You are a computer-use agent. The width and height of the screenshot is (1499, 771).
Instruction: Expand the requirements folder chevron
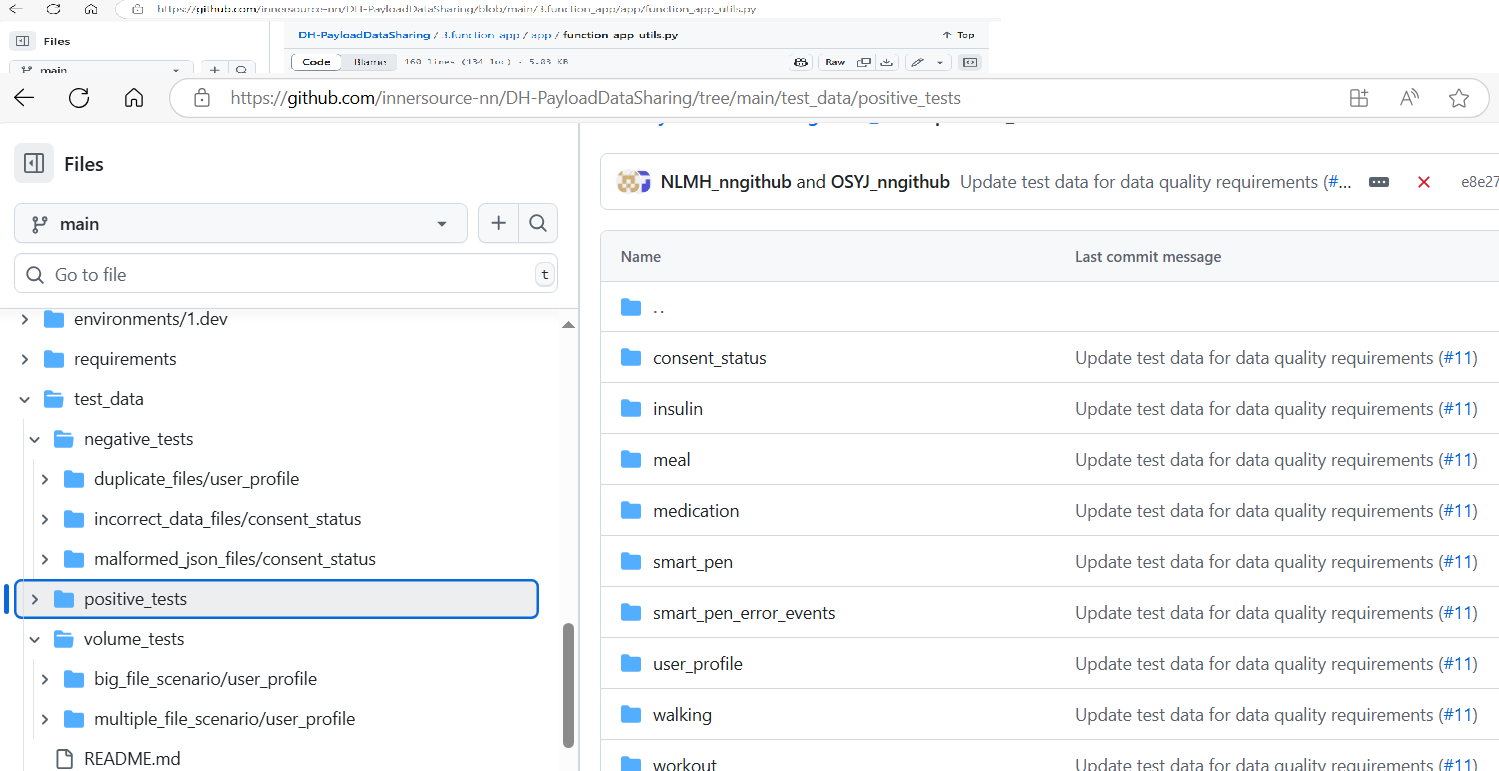[x=25, y=359]
